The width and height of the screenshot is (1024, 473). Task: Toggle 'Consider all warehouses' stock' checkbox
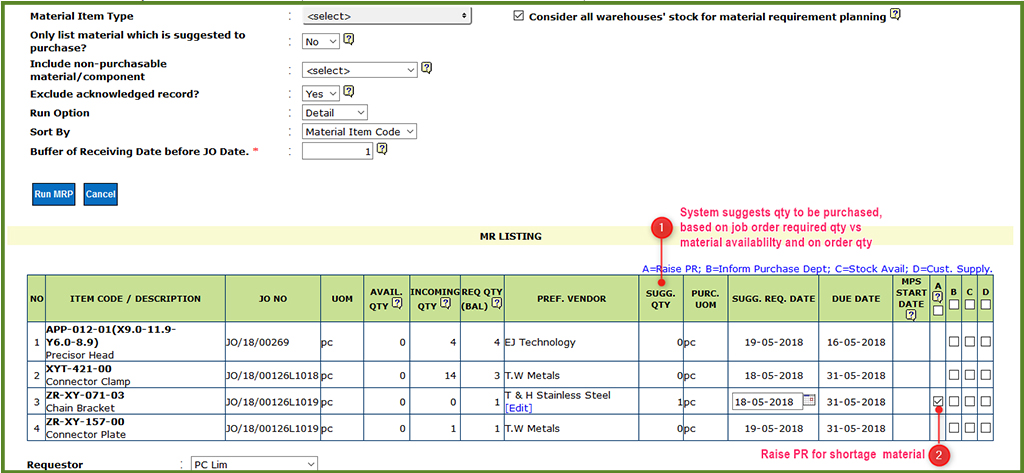tap(519, 16)
